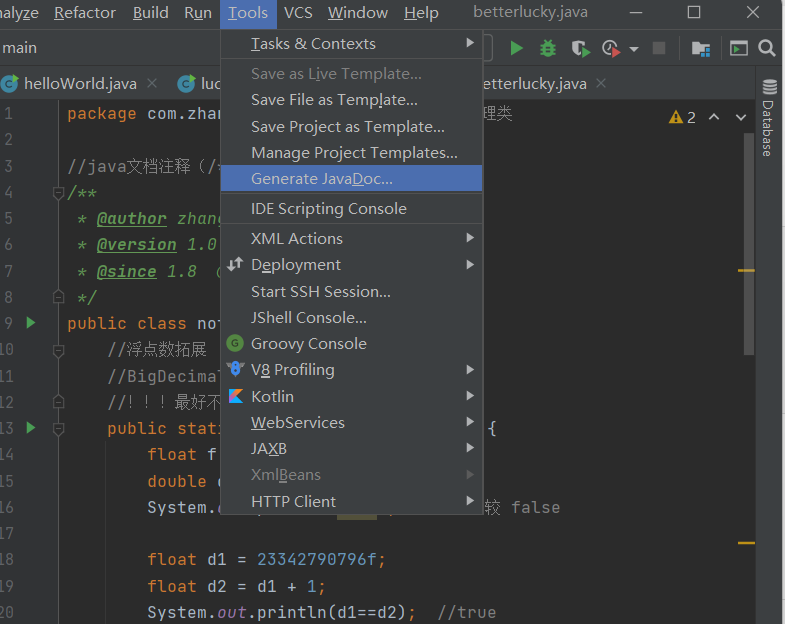Click the editor vertical scrollbar thumb
The image size is (785, 624).
[748, 244]
